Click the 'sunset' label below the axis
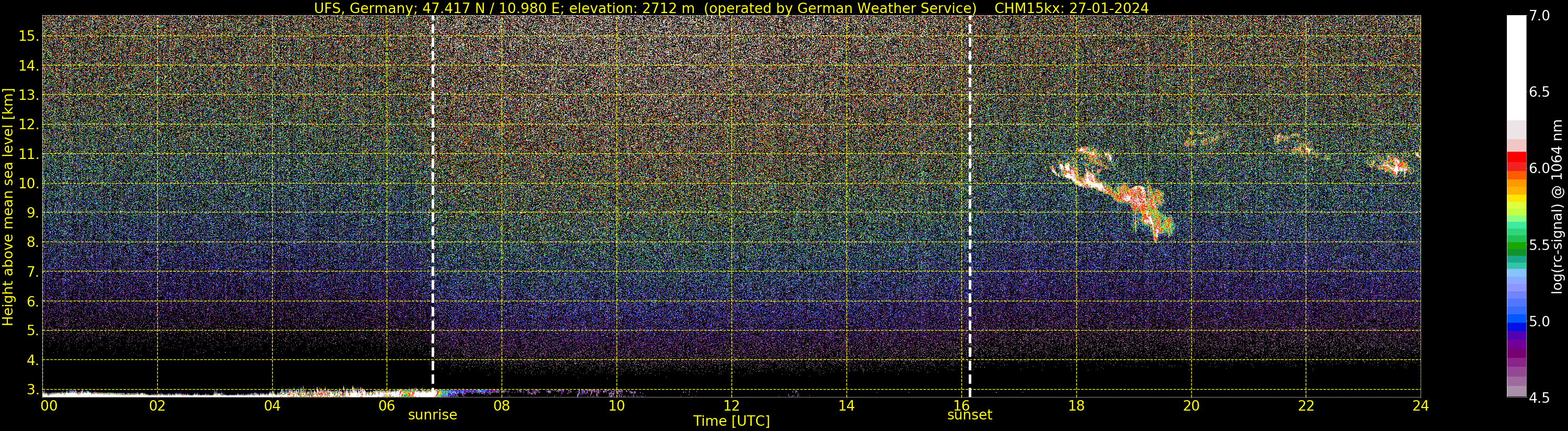The image size is (1568, 431). pos(970,415)
